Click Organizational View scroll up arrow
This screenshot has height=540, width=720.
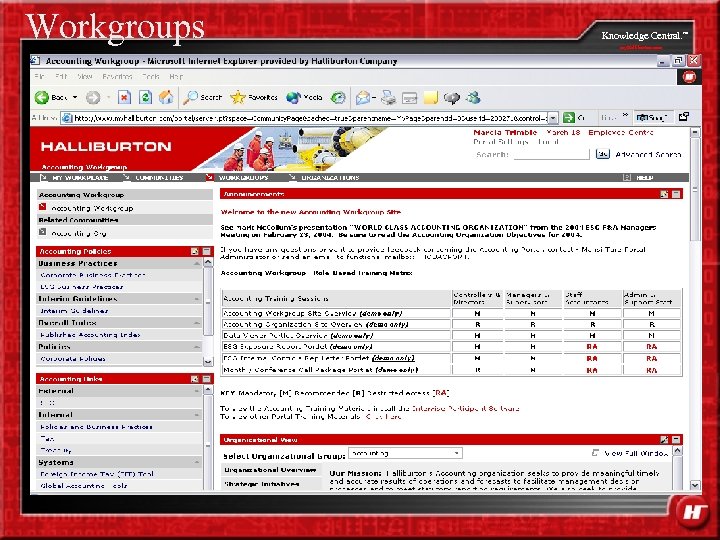pyautogui.click(x=677, y=451)
